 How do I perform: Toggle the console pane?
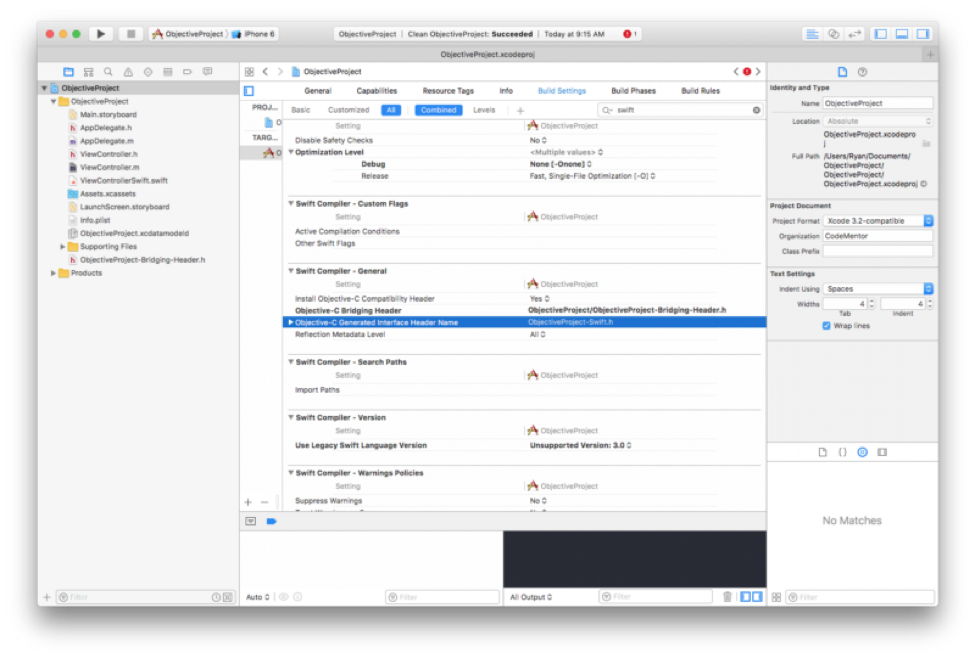click(x=757, y=597)
